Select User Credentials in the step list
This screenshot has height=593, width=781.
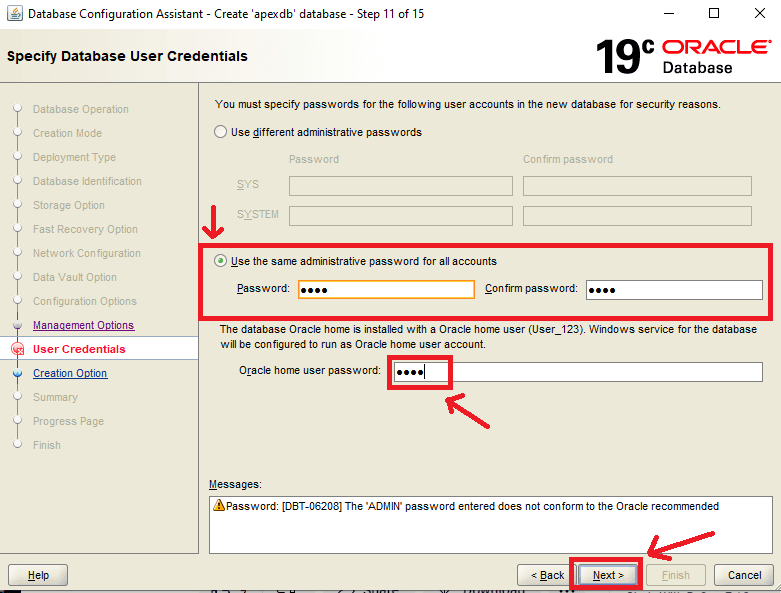click(79, 350)
